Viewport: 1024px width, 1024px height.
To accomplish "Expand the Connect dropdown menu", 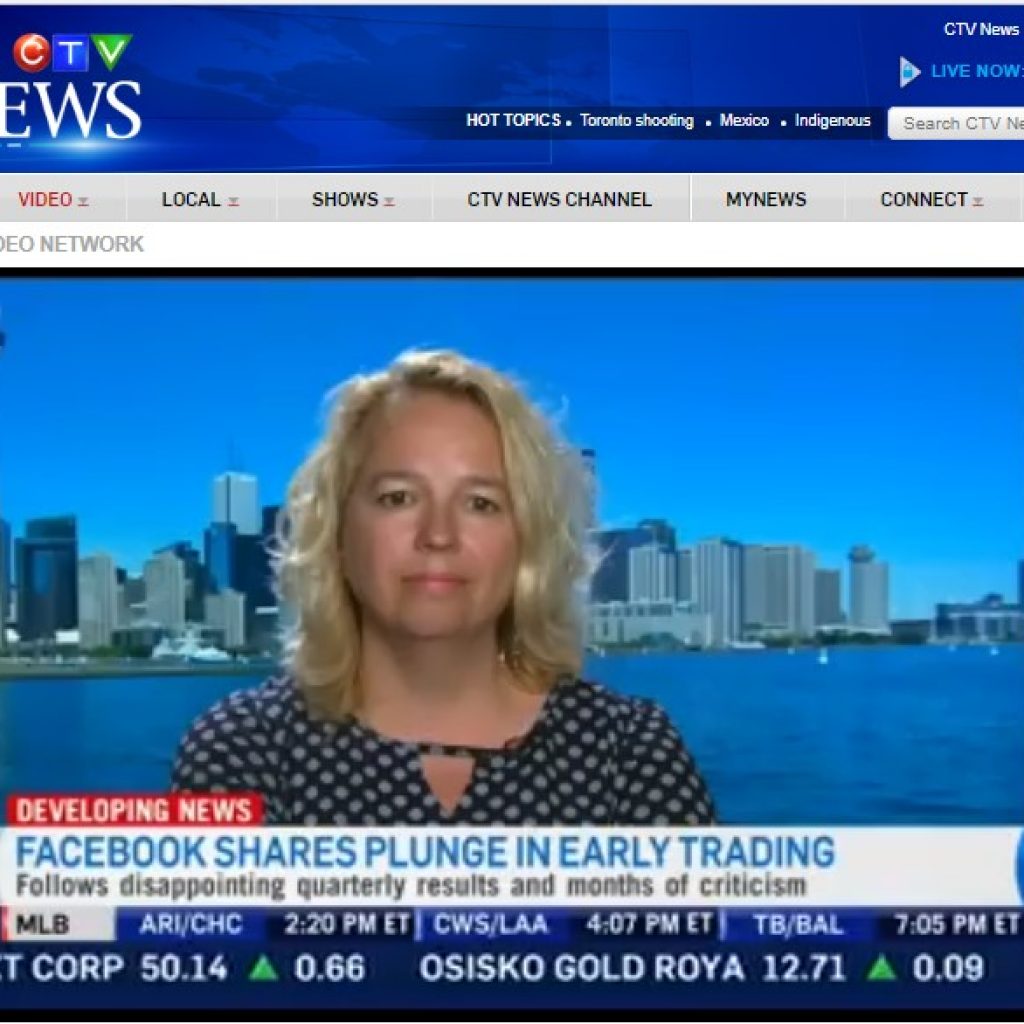I will click(x=932, y=199).
